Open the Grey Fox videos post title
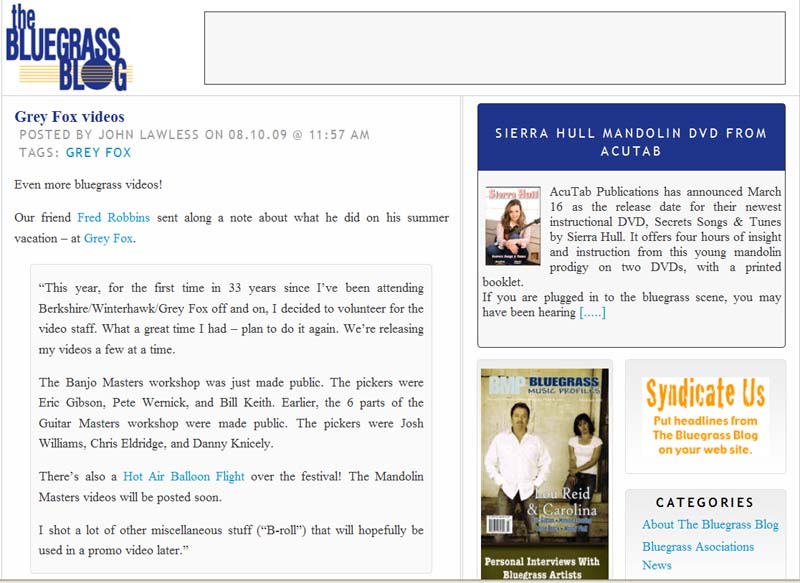This screenshot has width=800, height=583. [69, 117]
